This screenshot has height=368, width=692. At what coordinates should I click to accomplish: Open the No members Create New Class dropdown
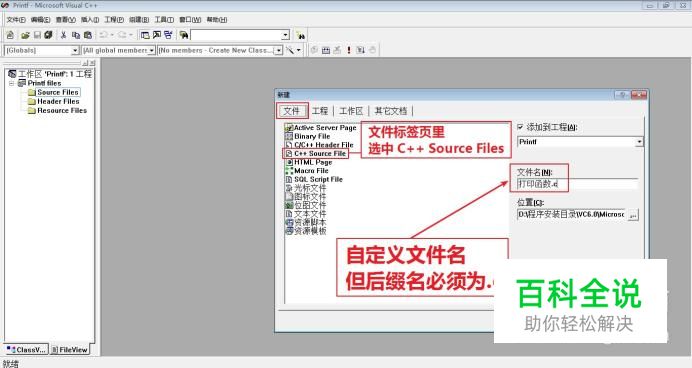pyautogui.click(x=278, y=51)
